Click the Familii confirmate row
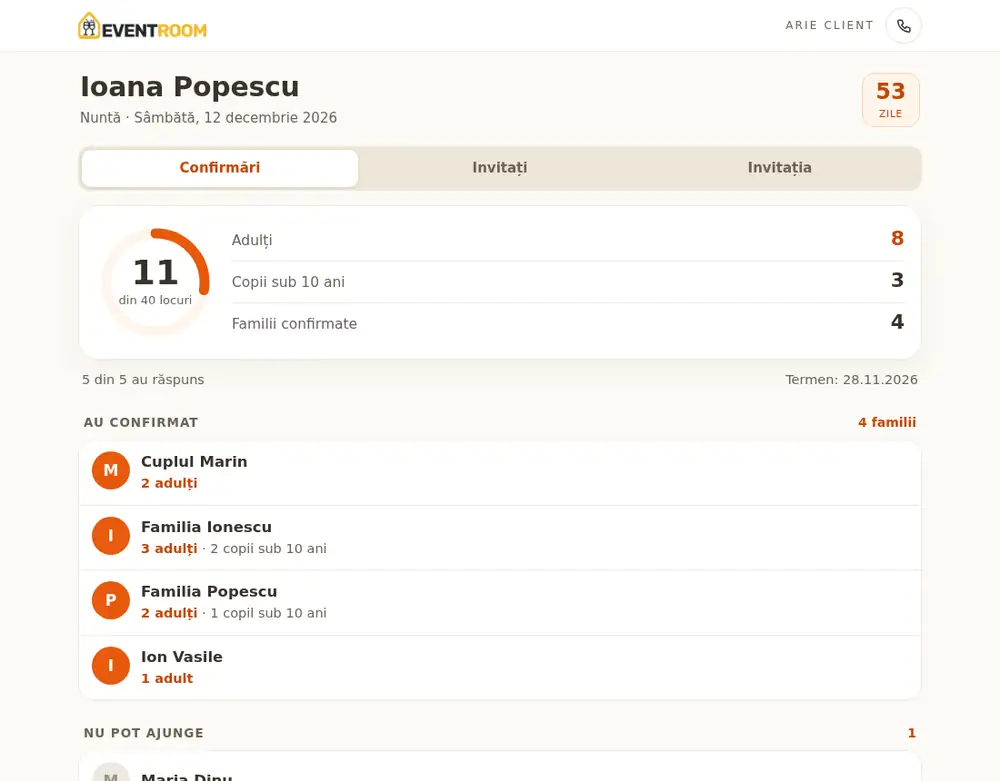Image resolution: width=1000 pixels, height=781 pixels. point(568,323)
